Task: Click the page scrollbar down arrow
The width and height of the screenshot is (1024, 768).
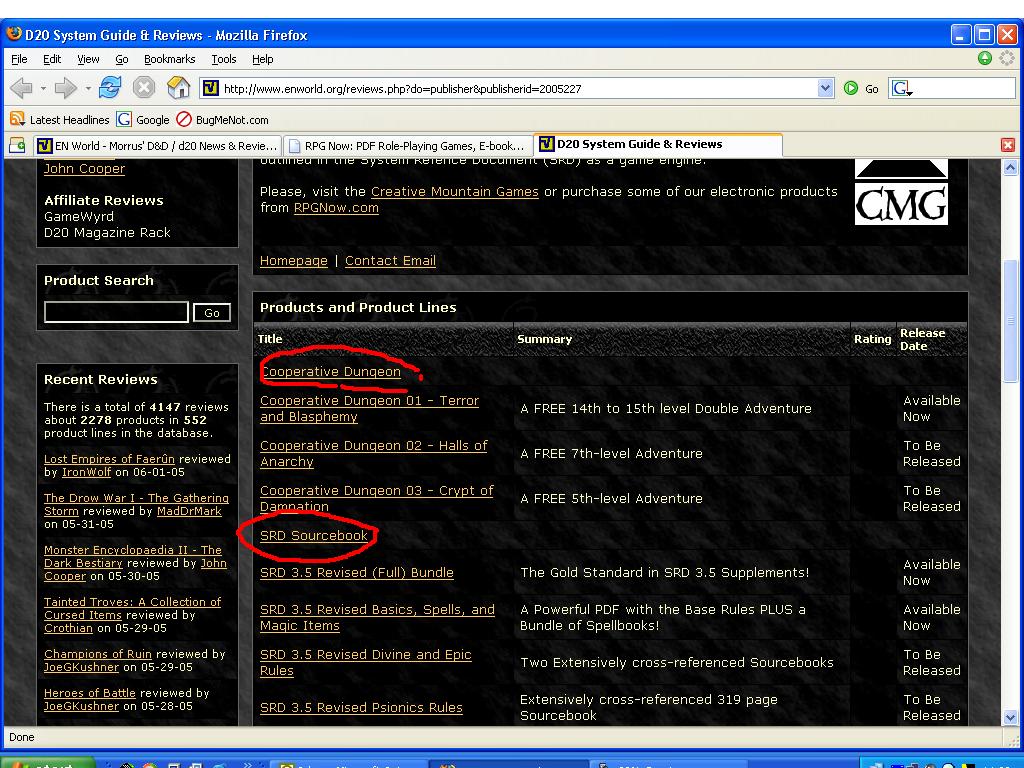Action: [x=1010, y=717]
